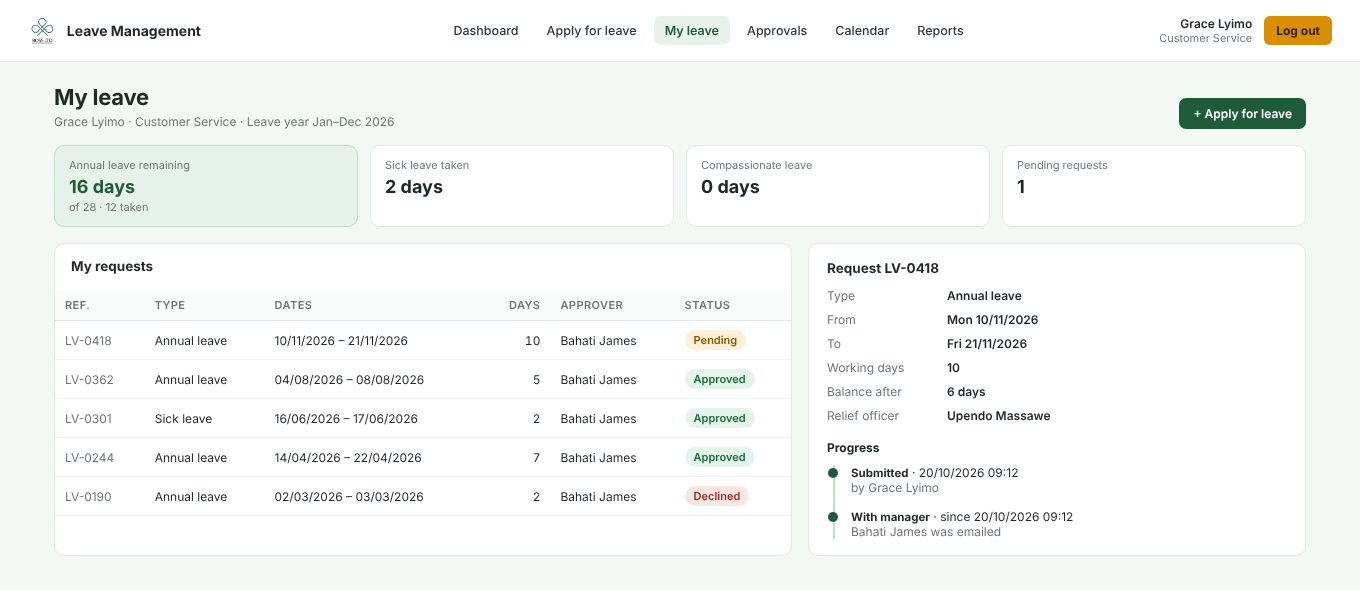
Task: Click Approved badge for LV-0301
Action: coord(719,418)
